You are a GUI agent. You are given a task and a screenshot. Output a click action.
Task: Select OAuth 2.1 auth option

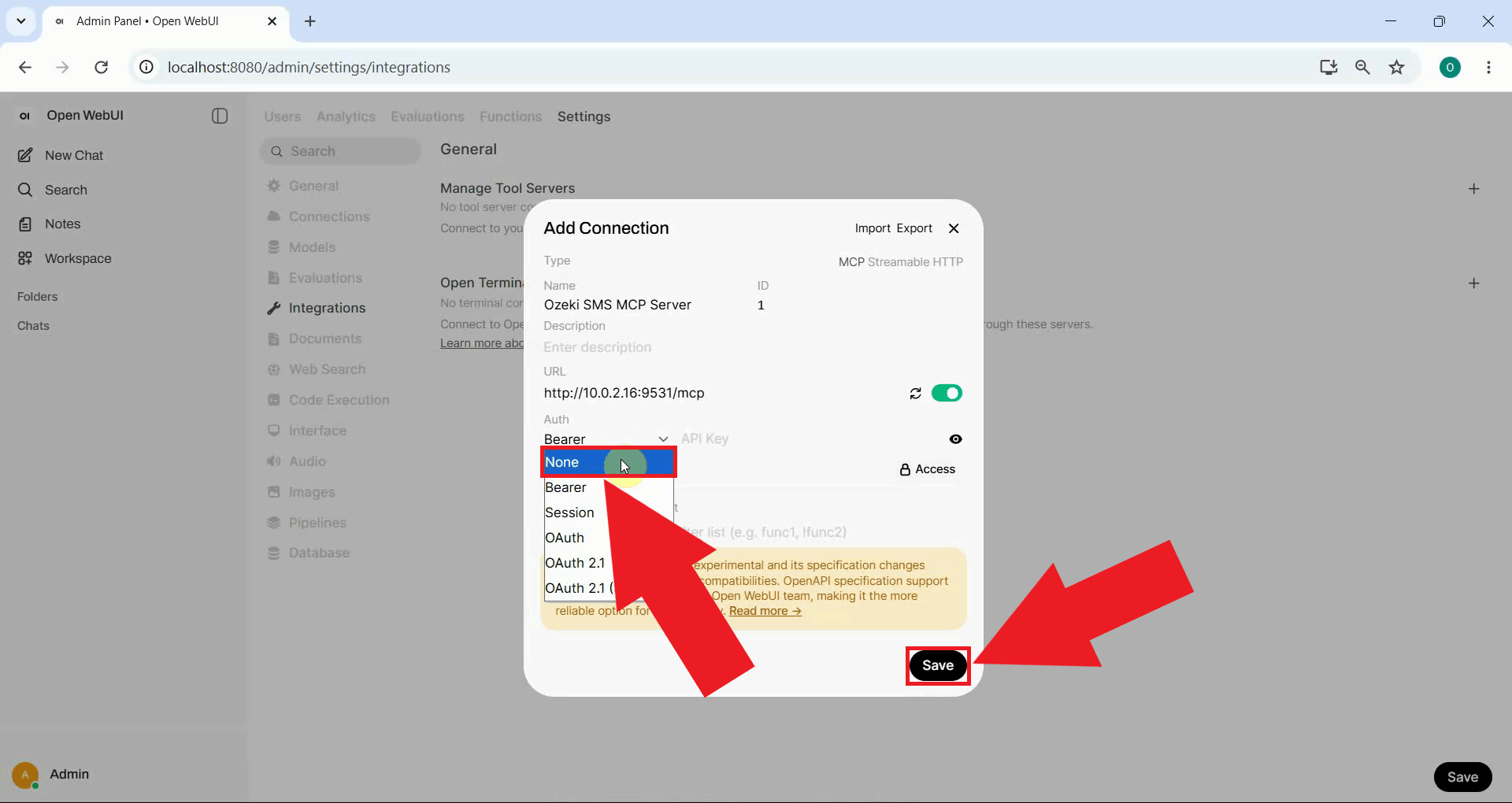pyautogui.click(x=575, y=563)
